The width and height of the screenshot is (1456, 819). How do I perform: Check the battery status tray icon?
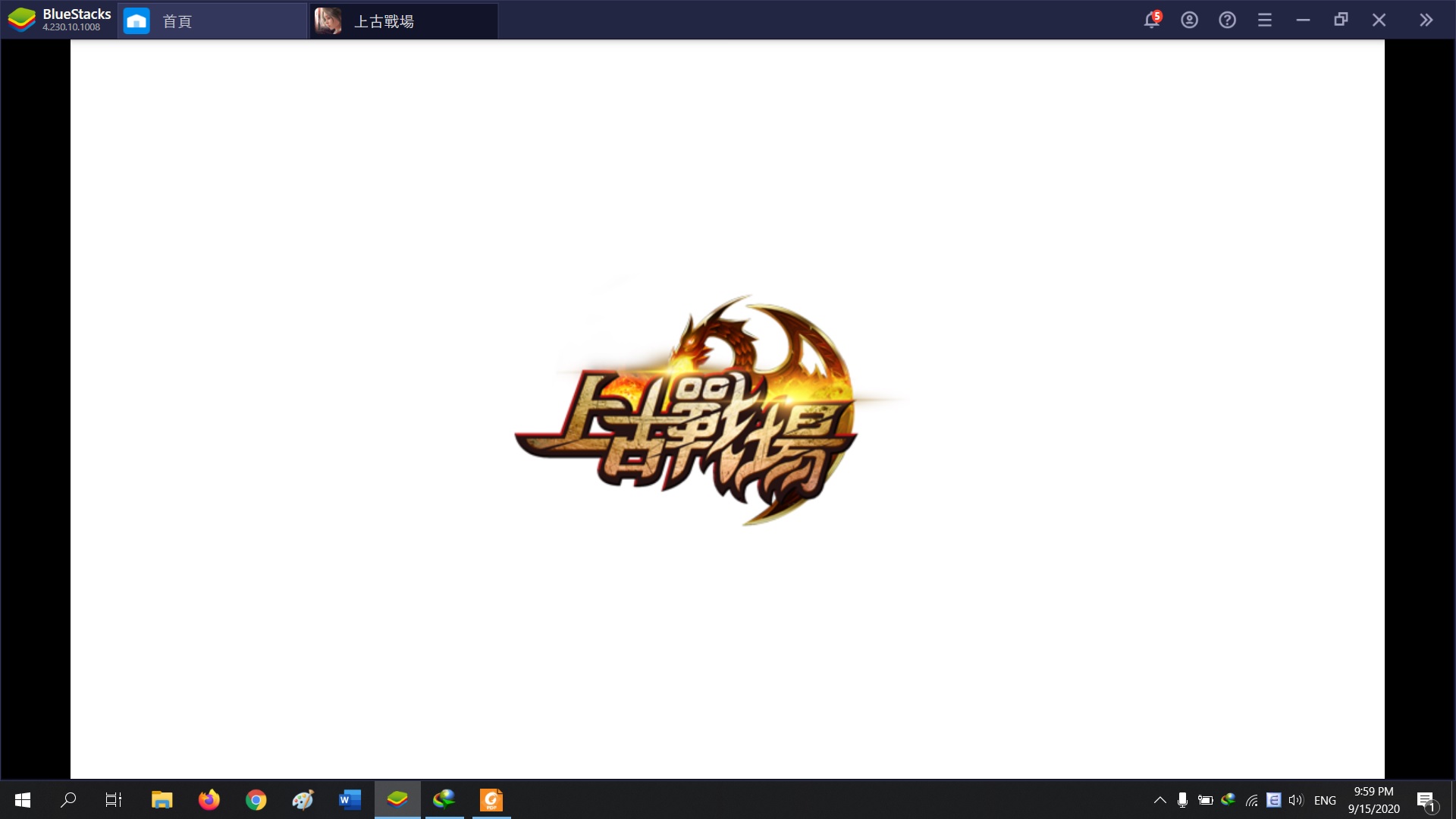point(1205,800)
